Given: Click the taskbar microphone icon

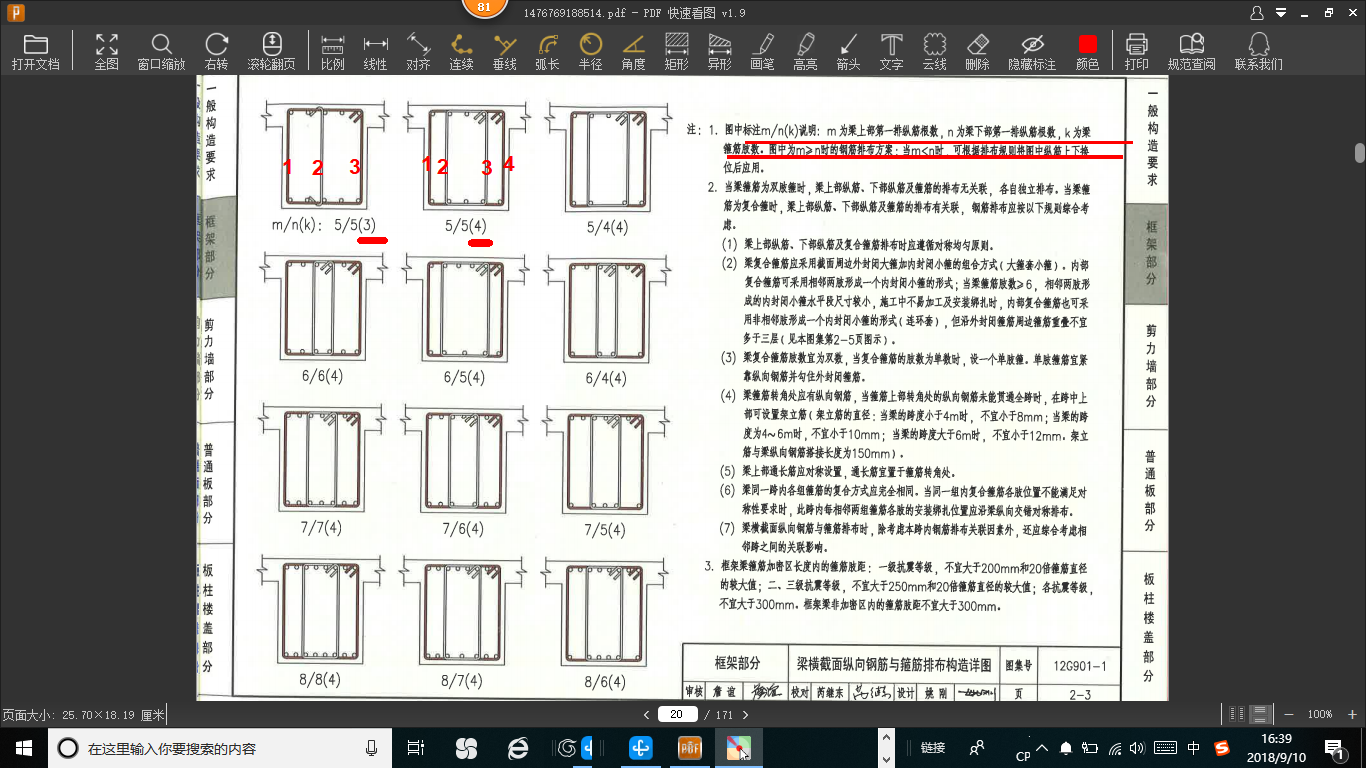Looking at the screenshot, I should (372, 747).
